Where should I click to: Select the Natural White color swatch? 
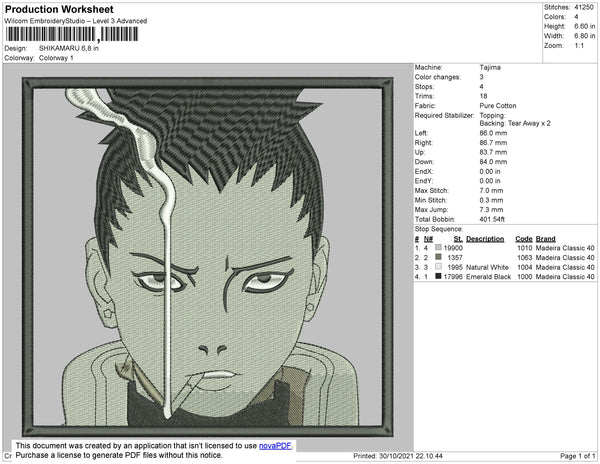click(x=438, y=267)
